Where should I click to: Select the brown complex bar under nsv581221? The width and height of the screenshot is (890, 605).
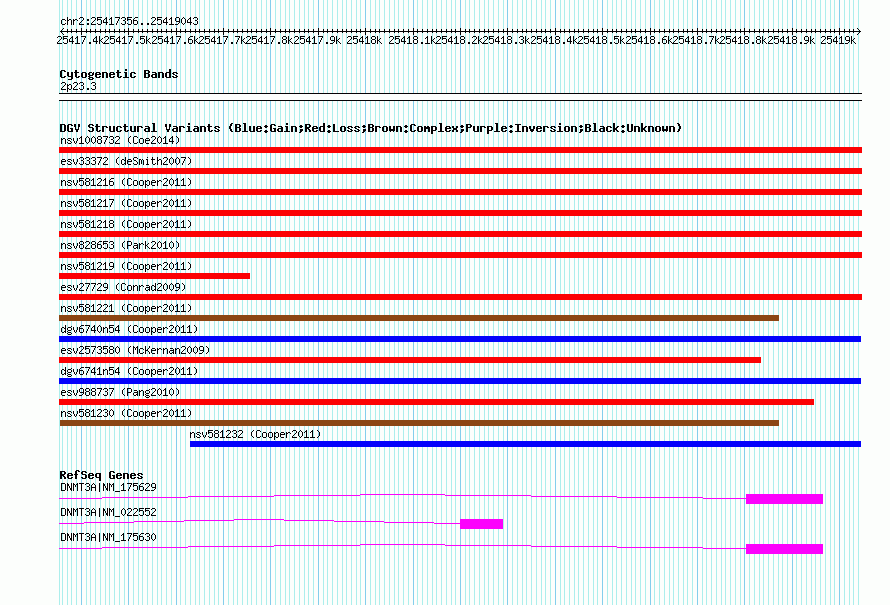[419, 318]
